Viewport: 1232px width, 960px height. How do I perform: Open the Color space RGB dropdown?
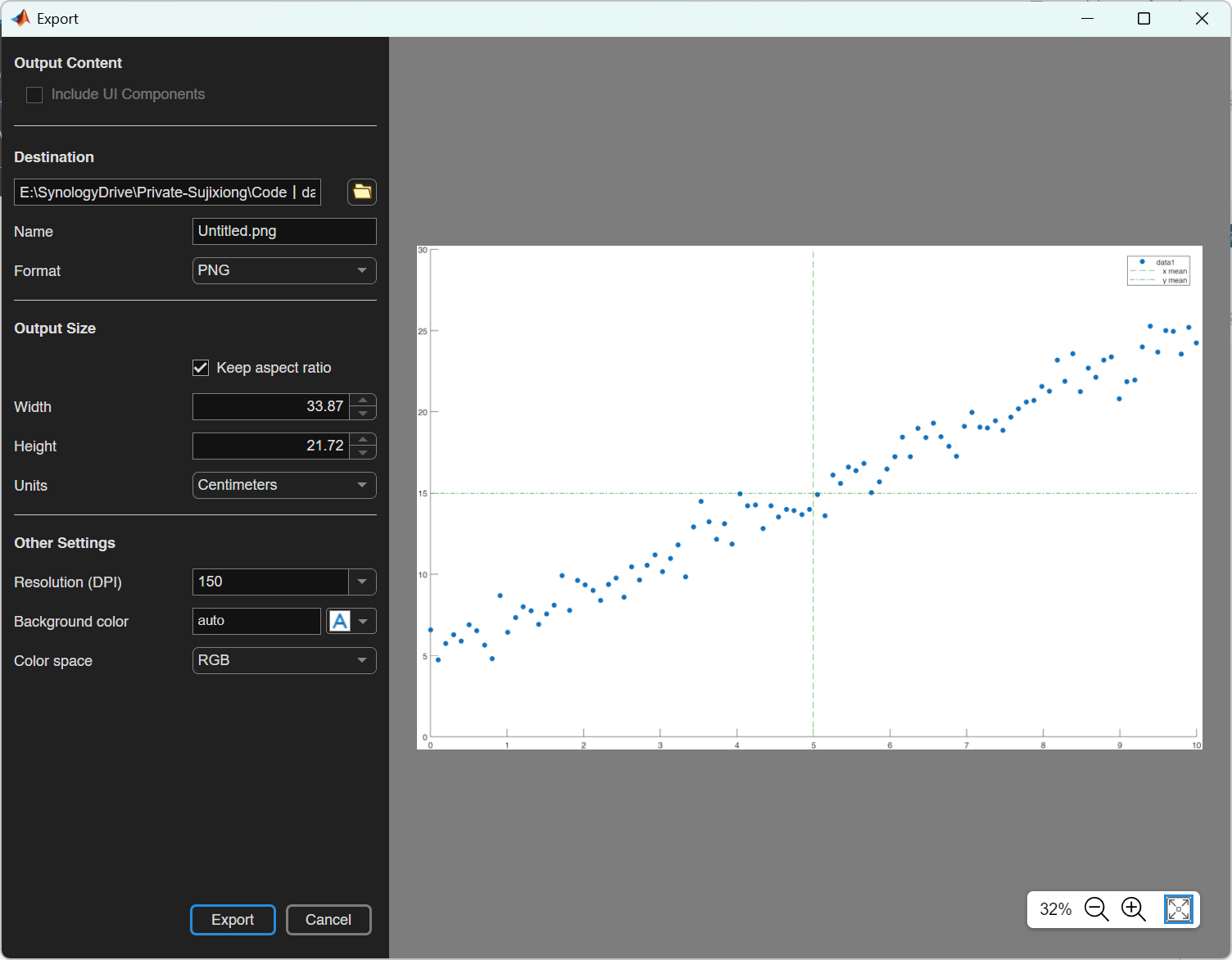[284, 660]
